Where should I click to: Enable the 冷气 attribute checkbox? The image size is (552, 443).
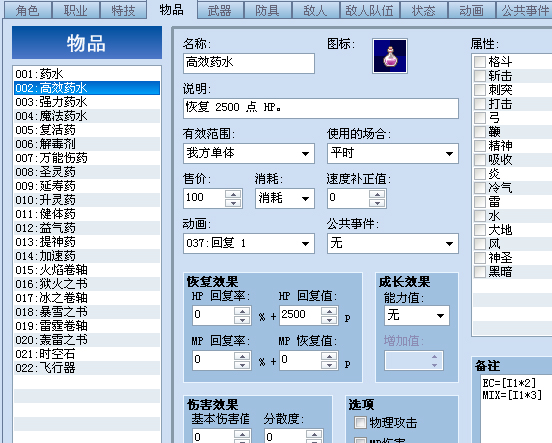[479, 188]
